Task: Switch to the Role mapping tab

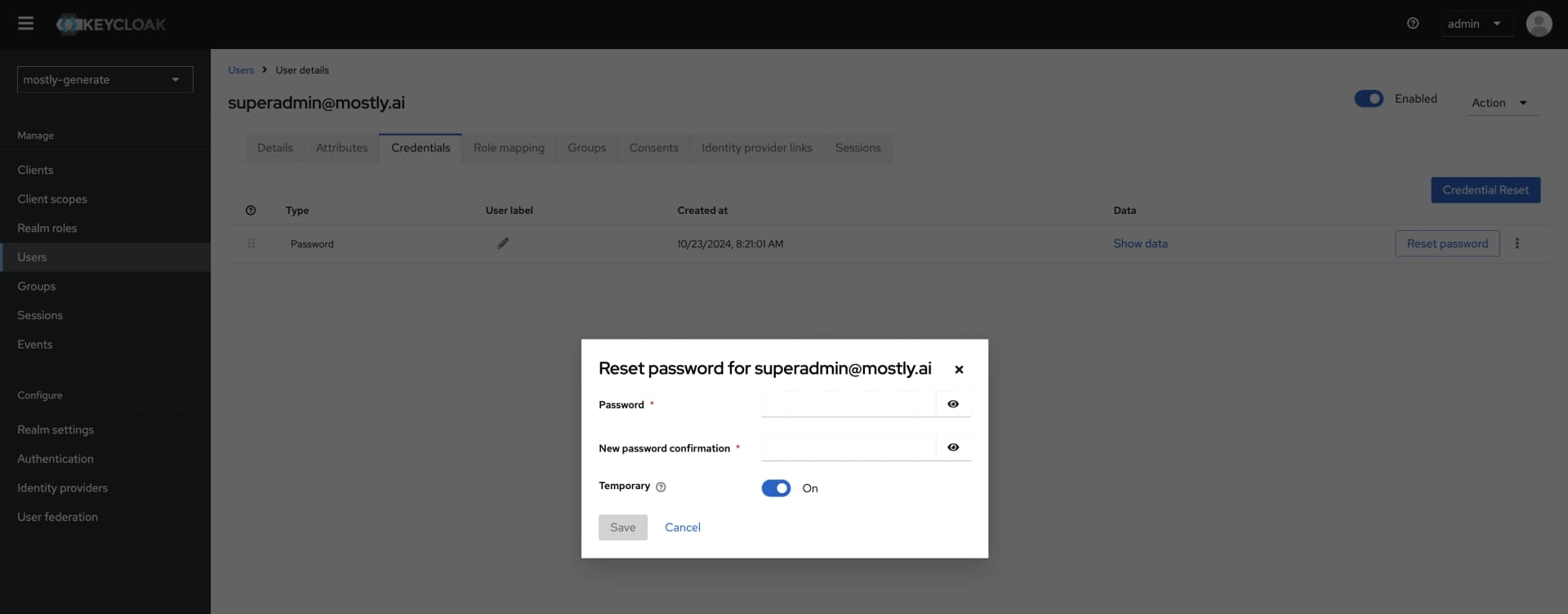Action: tap(508, 148)
